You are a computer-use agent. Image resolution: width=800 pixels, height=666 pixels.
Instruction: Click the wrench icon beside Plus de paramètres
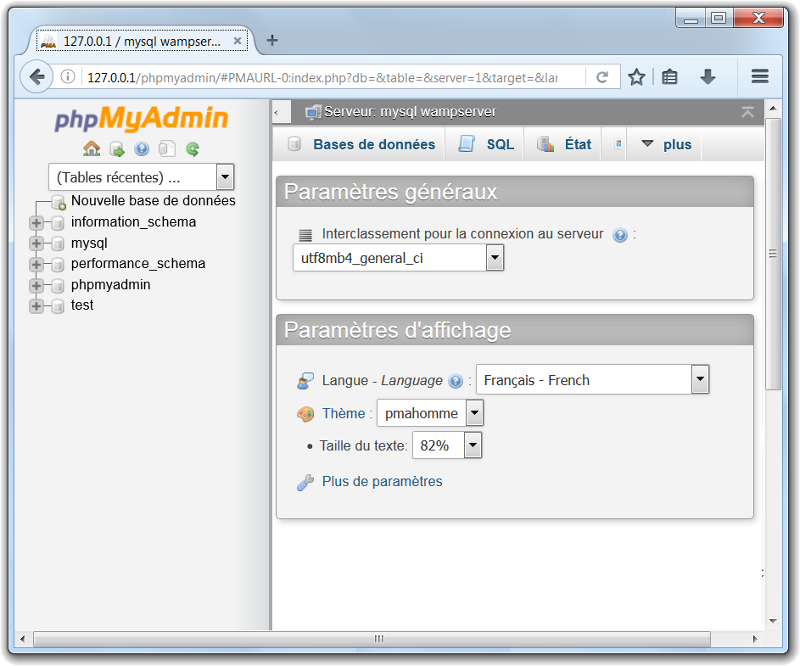[x=305, y=482]
